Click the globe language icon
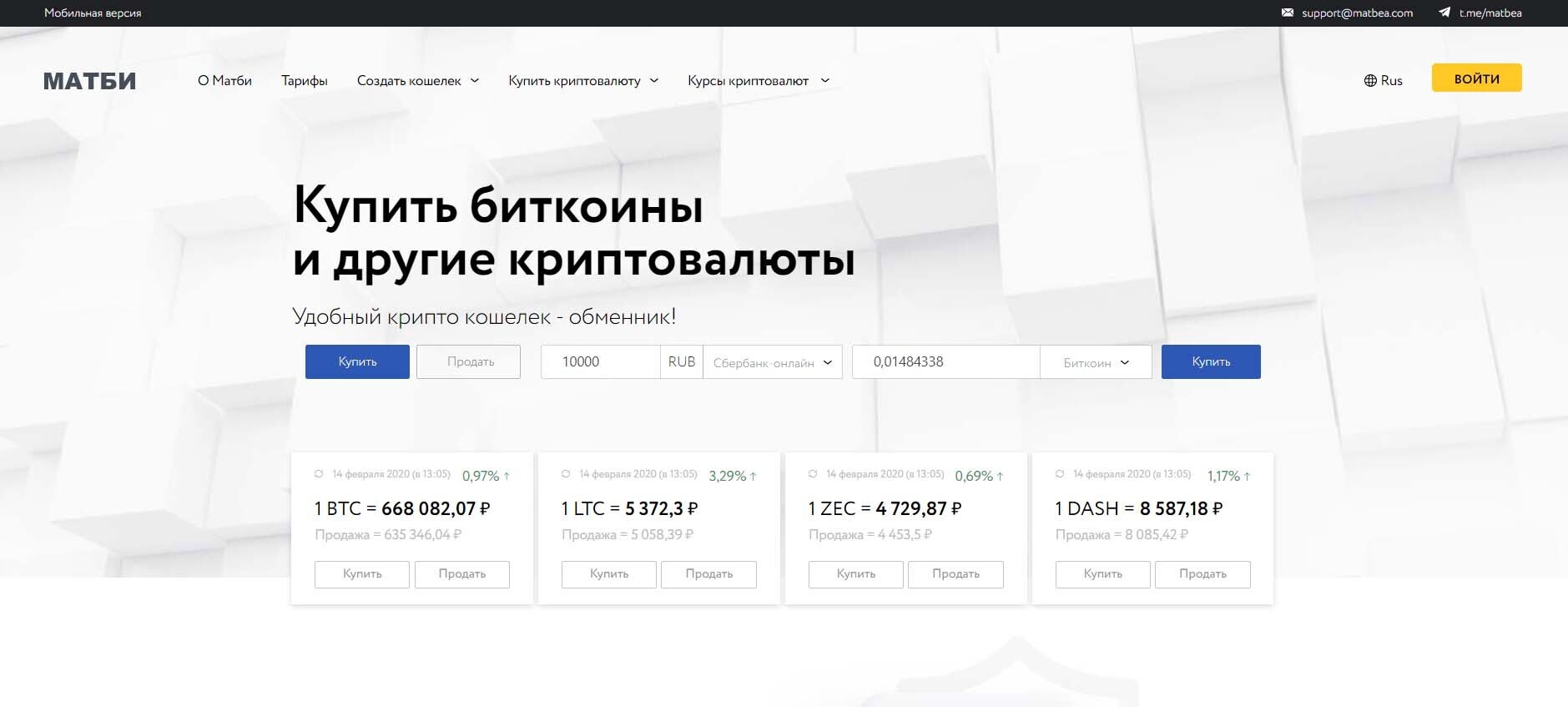 tap(1369, 81)
